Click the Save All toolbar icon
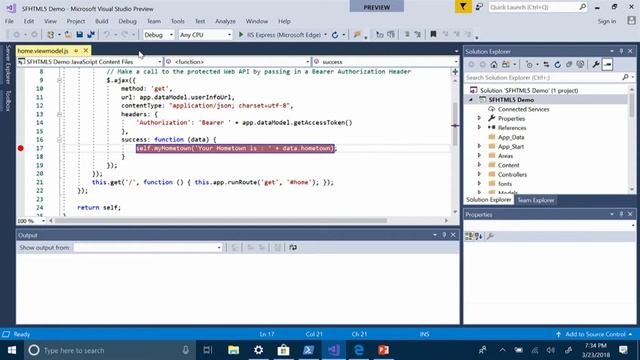Image resolution: width=640 pixels, height=360 pixels. (91, 35)
